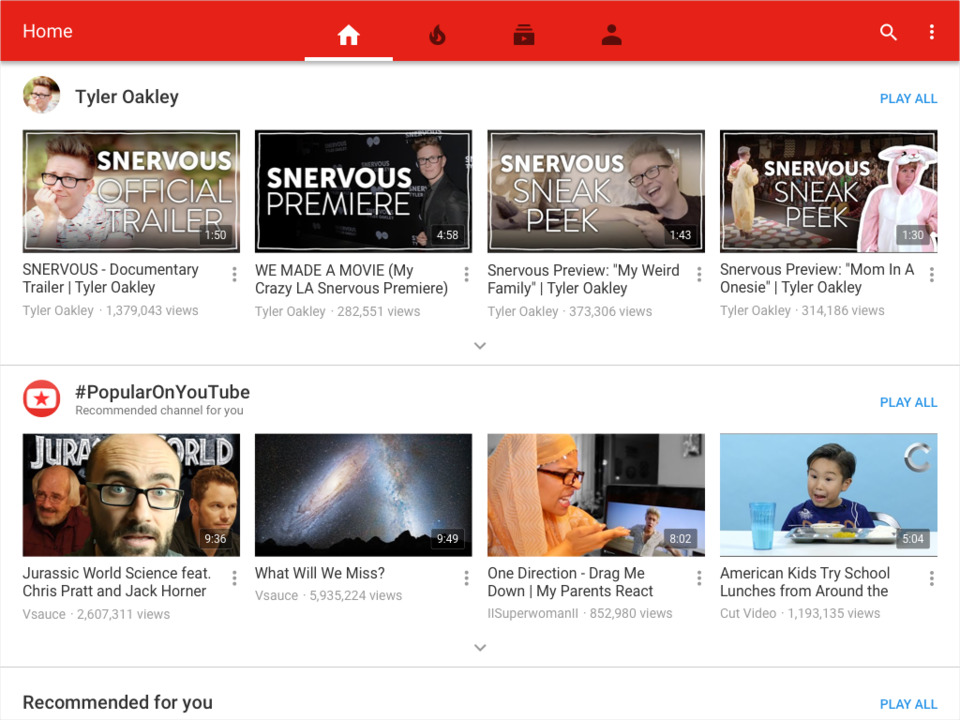
Task: Open options for One Direction Drag Me Down
Action: 699,578
